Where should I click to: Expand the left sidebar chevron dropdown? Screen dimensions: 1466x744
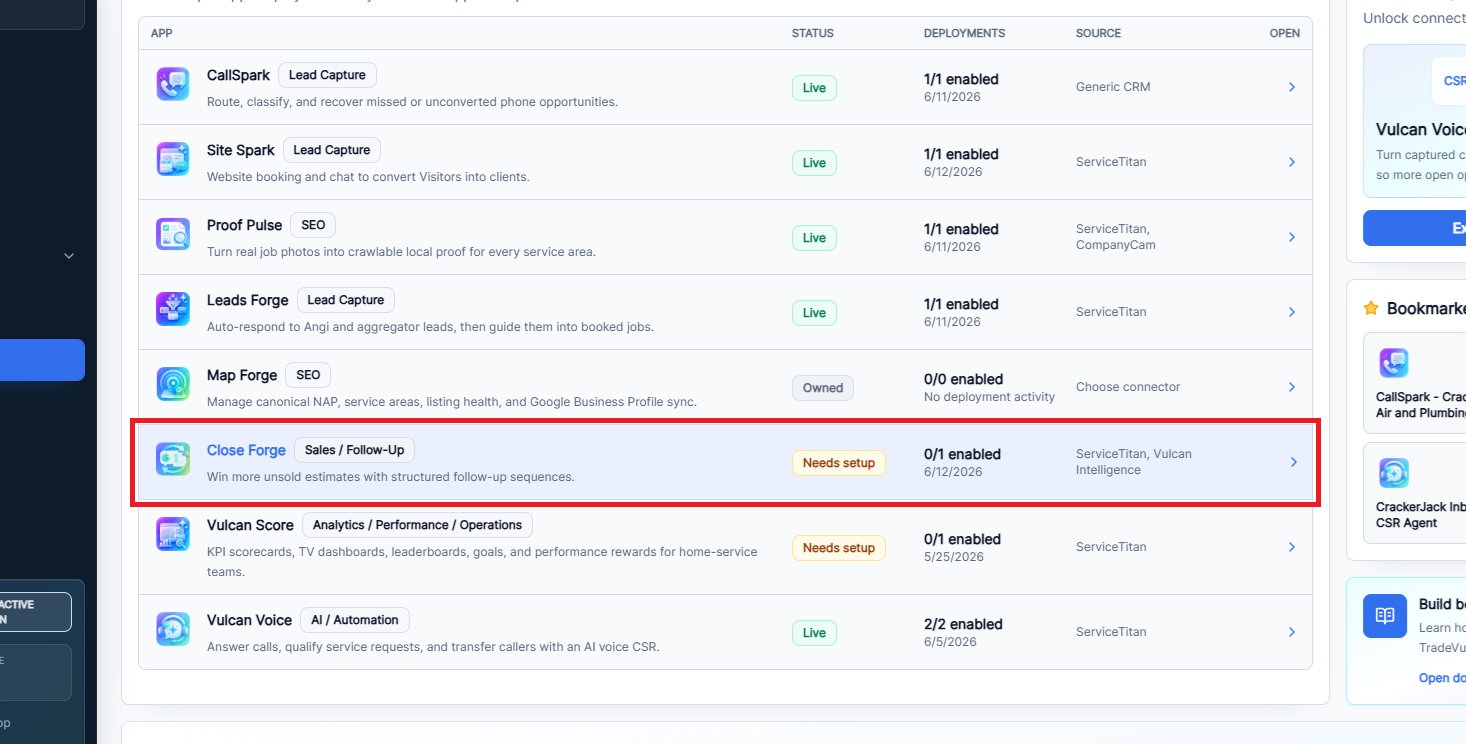coord(69,256)
